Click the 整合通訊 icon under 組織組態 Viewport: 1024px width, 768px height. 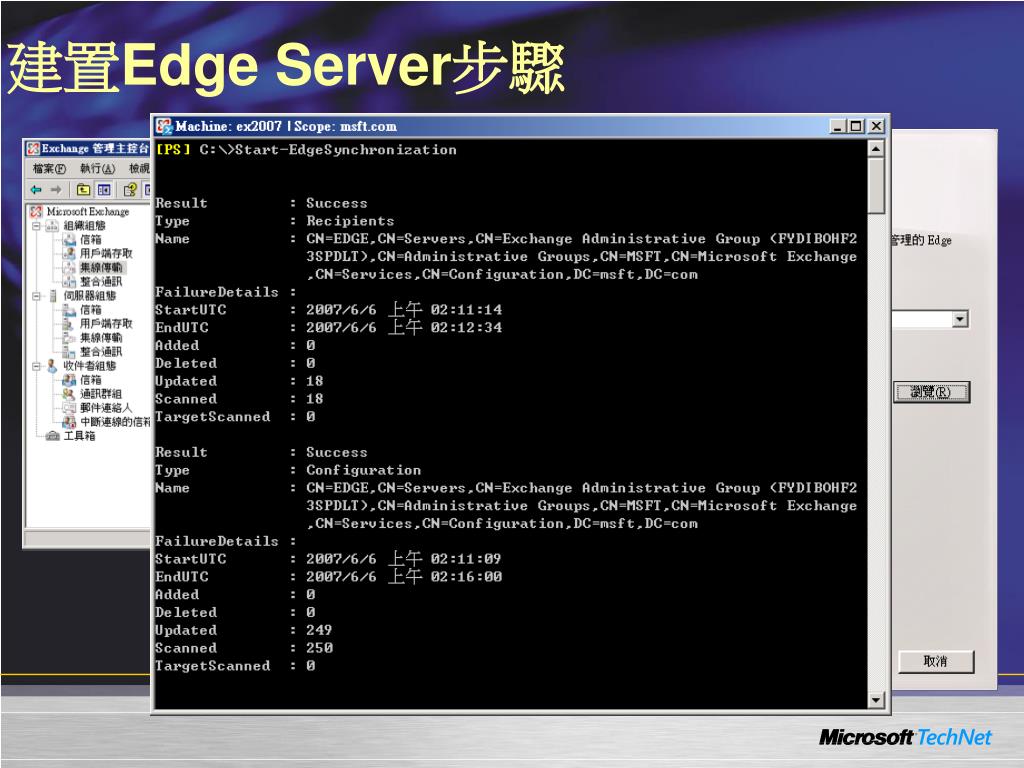coord(69,282)
